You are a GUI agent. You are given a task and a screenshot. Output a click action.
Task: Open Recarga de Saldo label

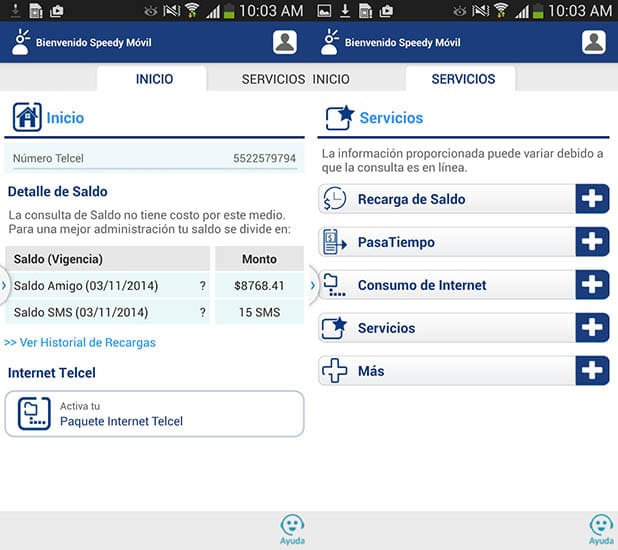411,199
